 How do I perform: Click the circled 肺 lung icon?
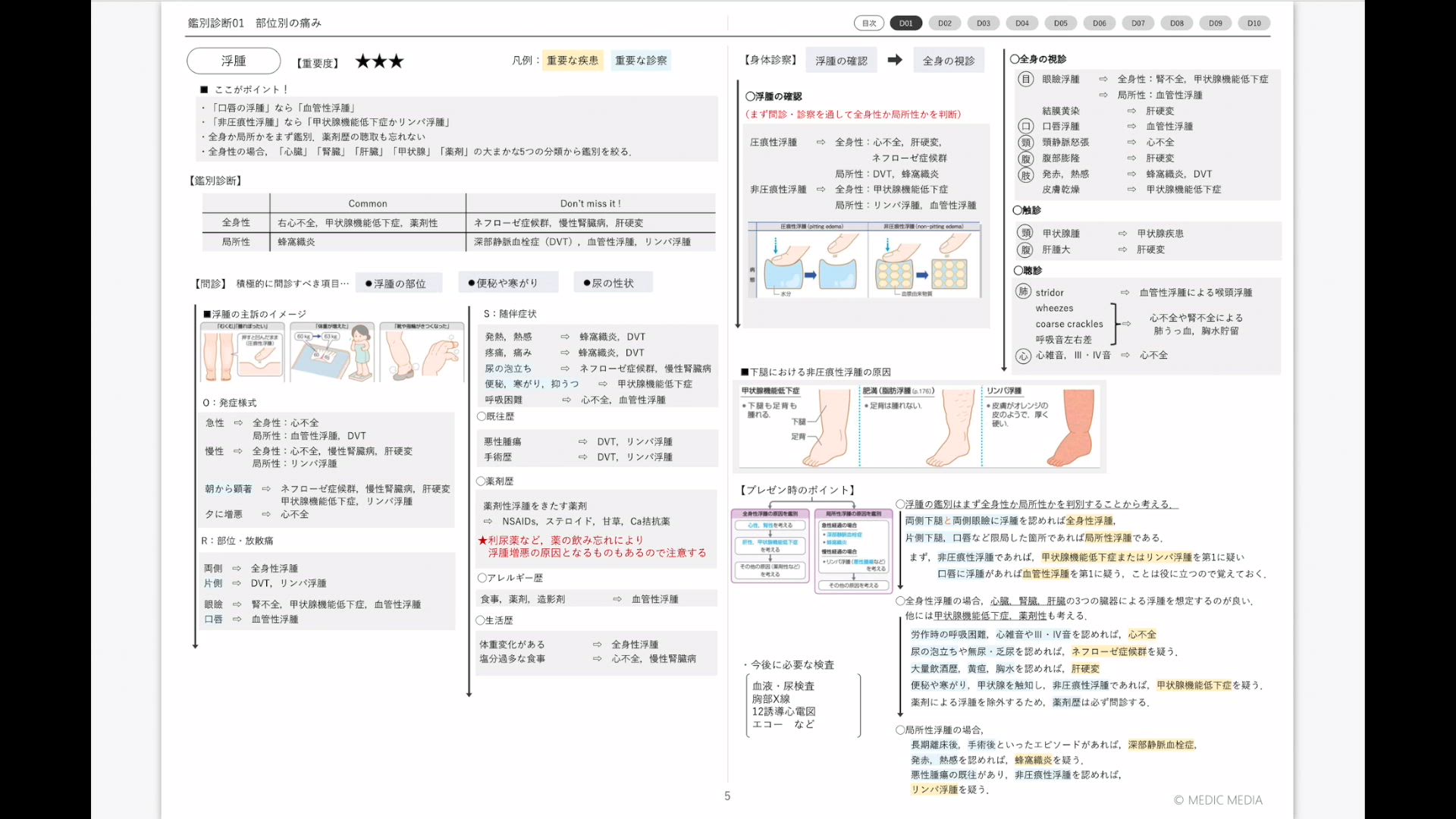(1023, 292)
